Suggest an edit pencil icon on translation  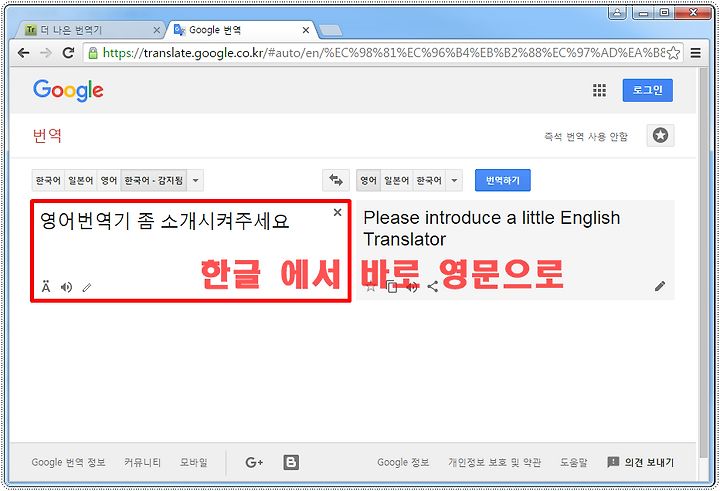click(660, 286)
